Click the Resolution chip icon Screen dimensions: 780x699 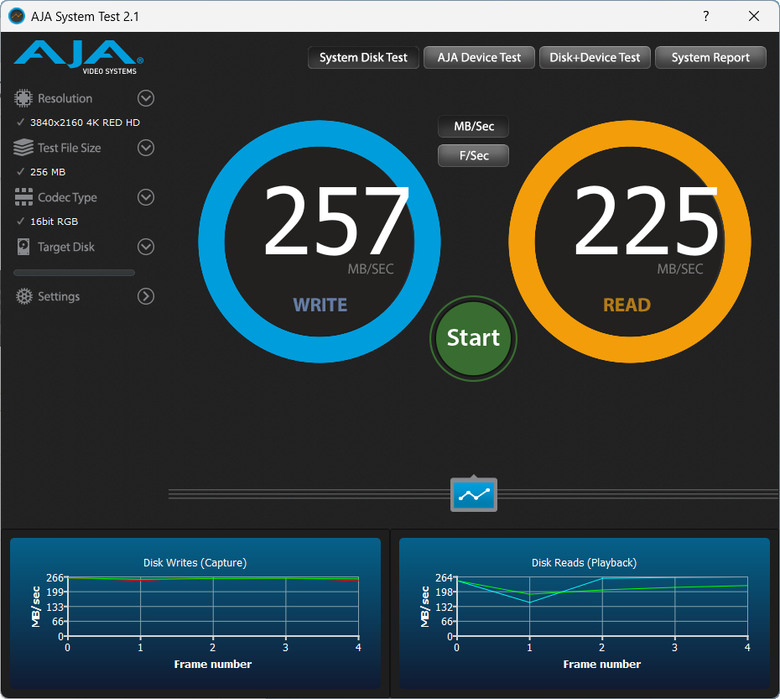[23, 98]
